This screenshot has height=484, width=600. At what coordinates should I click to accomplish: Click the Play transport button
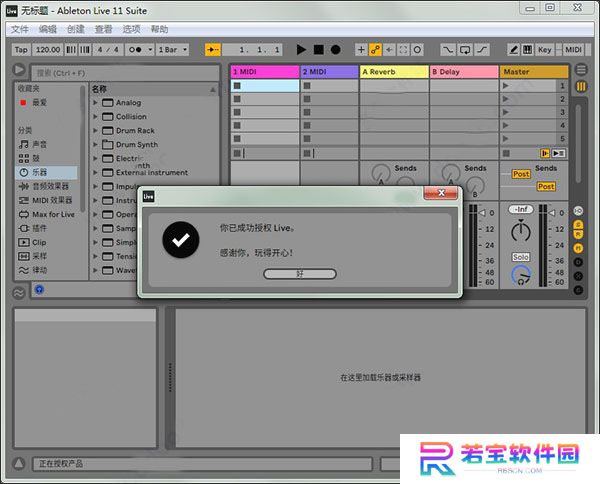[x=301, y=49]
